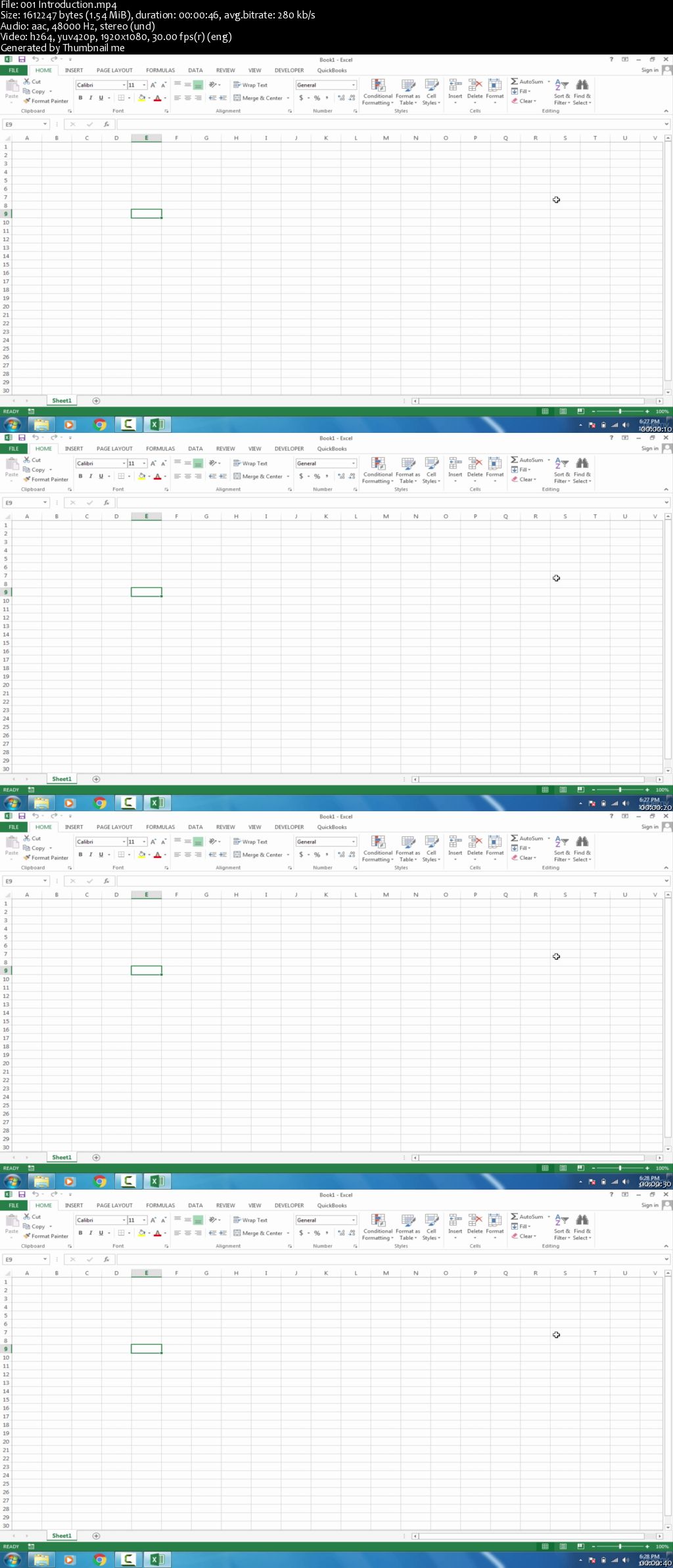Image resolution: width=673 pixels, height=1568 pixels.
Task: Click the Save icon in the 00:00:10 frame
Action: pyautogui.click(x=22, y=59)
